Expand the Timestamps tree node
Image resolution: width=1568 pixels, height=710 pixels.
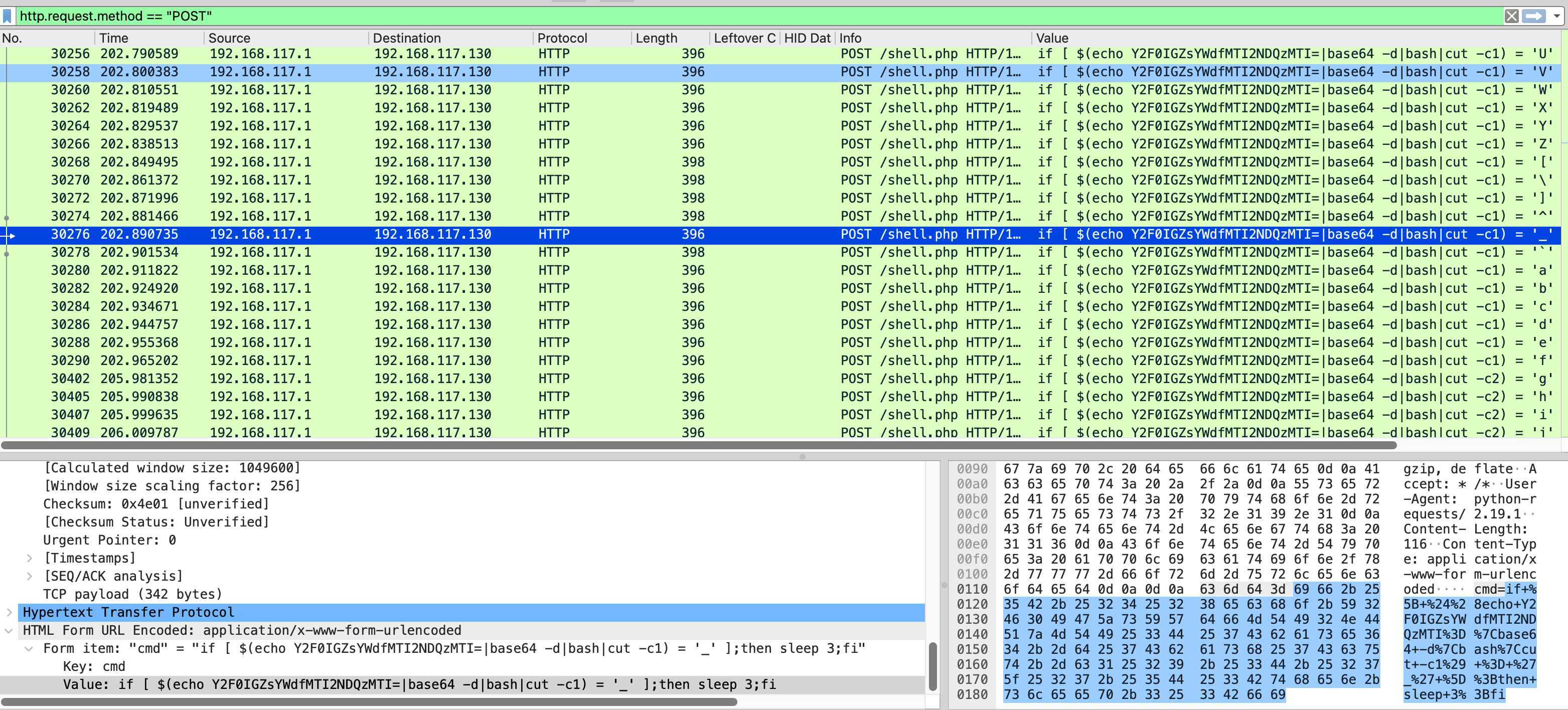click(29, 558)
